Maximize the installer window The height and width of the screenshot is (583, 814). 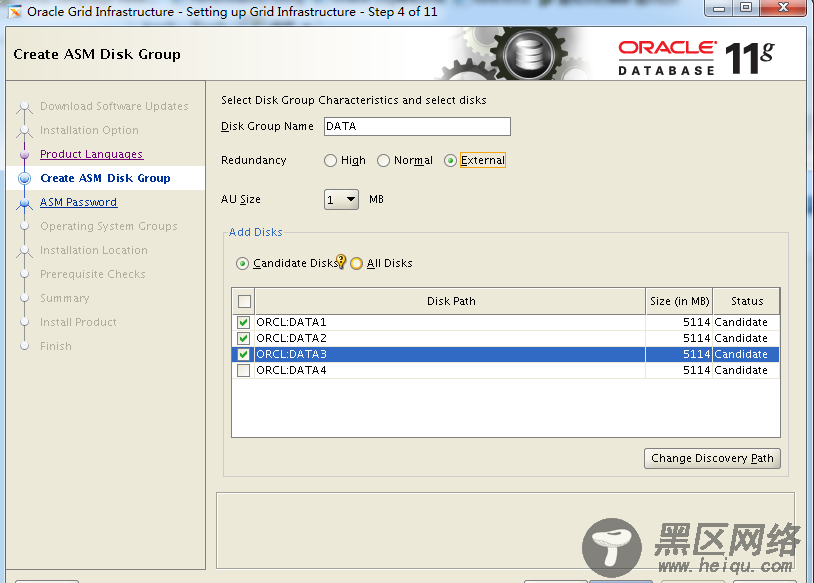tap(745, 8)
